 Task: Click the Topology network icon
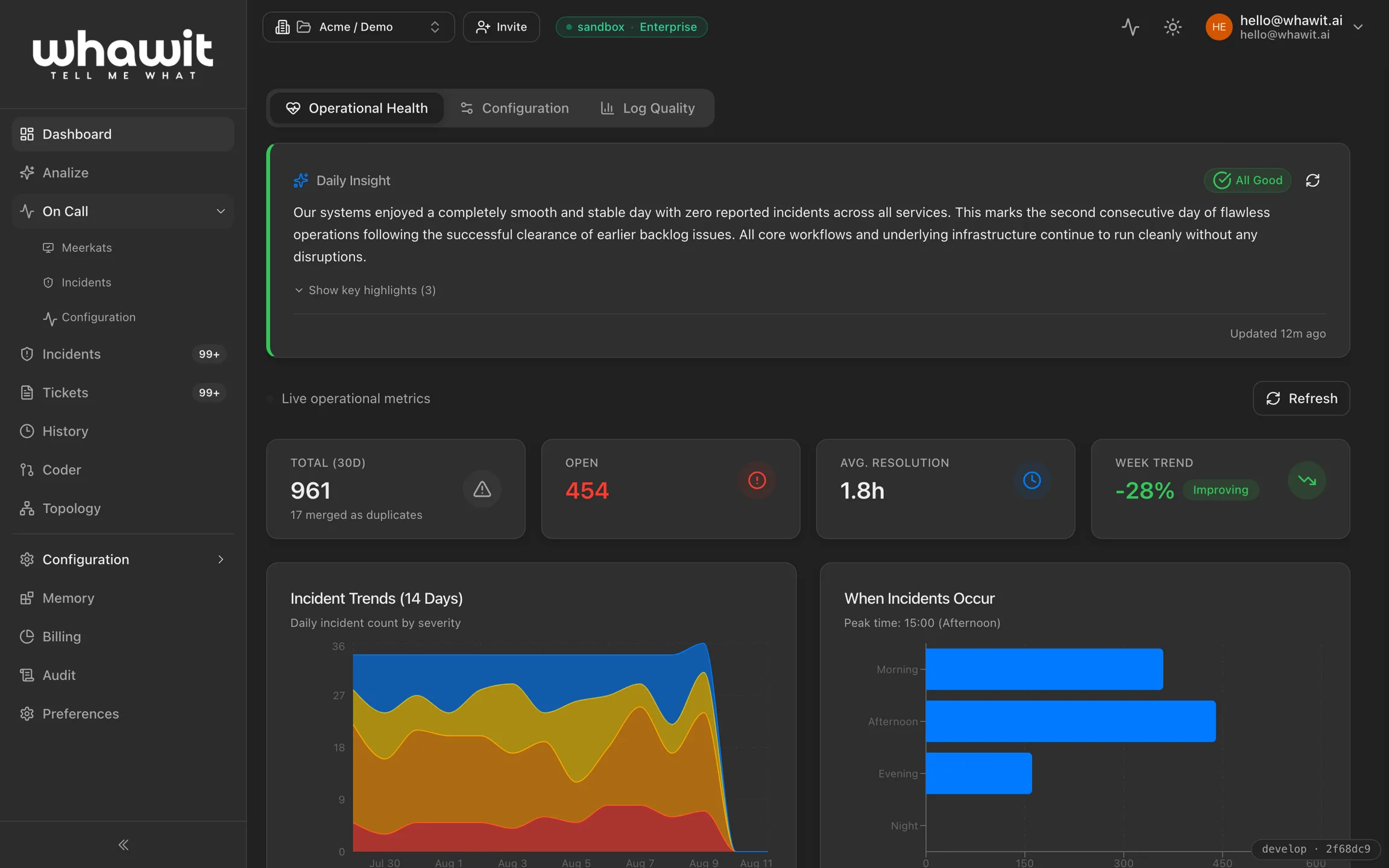(x=27, y=508)
